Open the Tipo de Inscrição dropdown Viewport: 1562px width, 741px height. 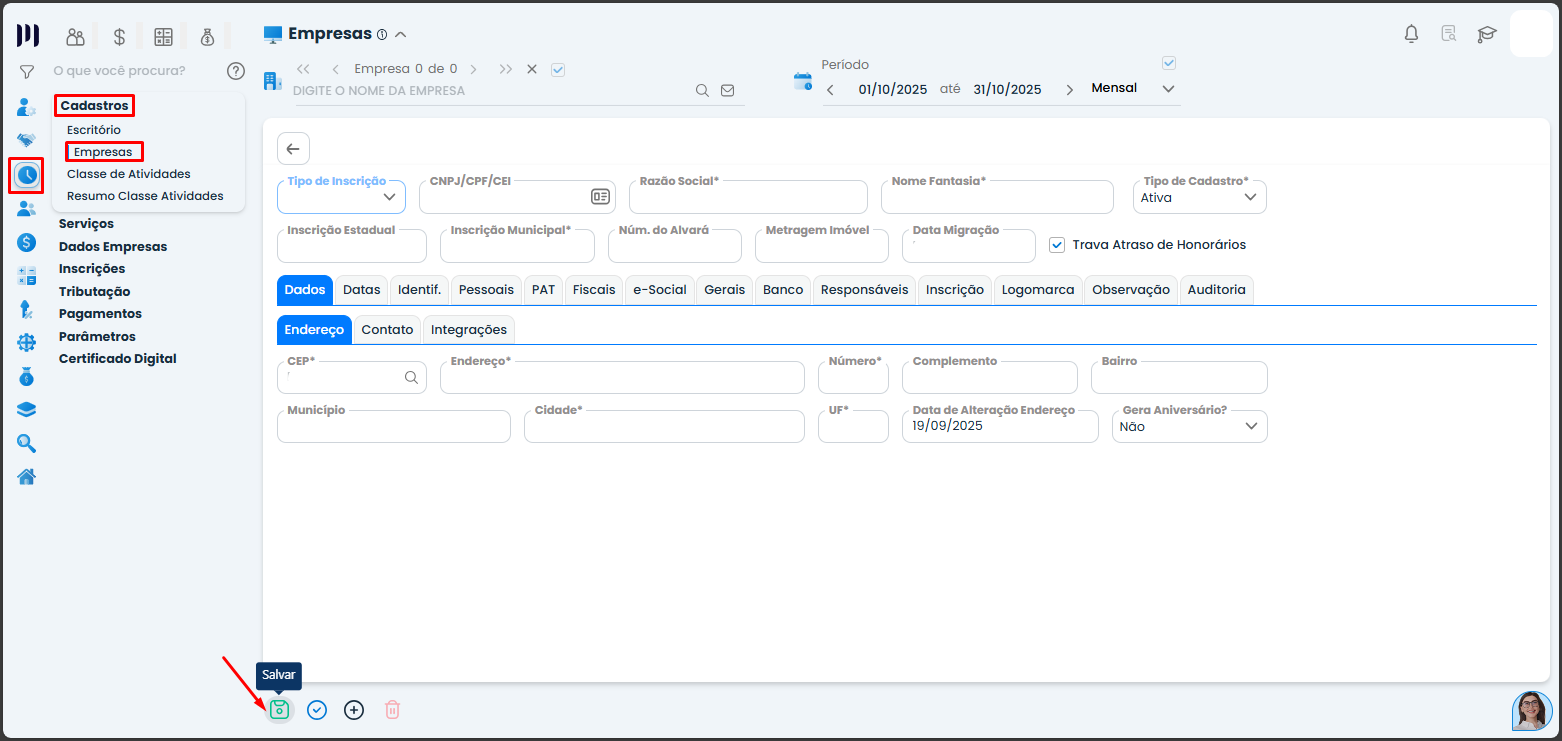click(341, 197)
